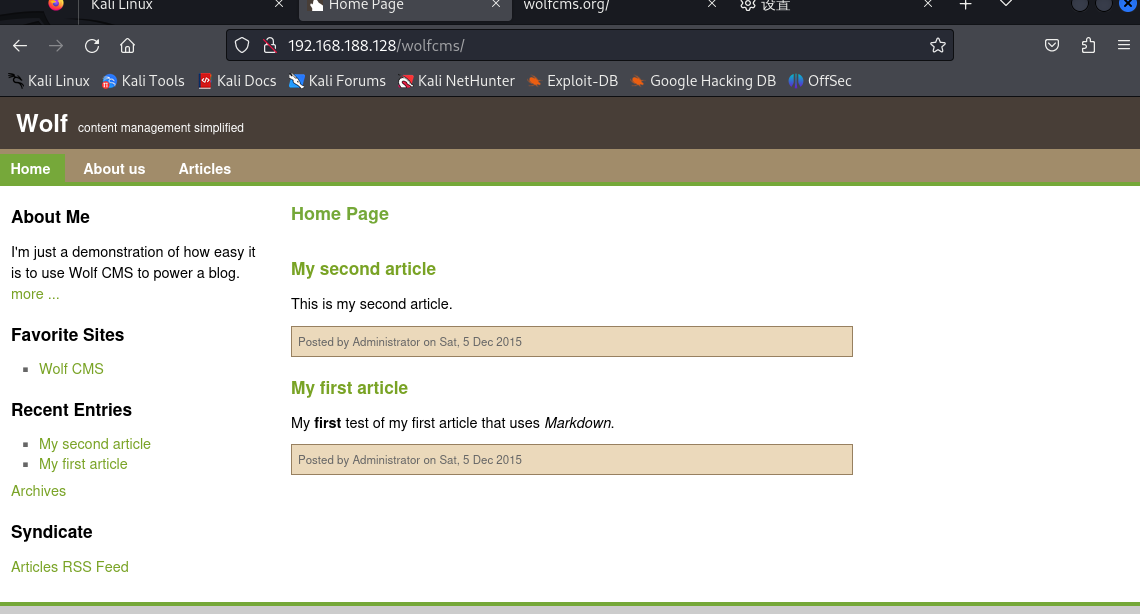Open the Kali Tools bookmark
The width and height of the screenshot is (1140, 614).
(143, 81)
